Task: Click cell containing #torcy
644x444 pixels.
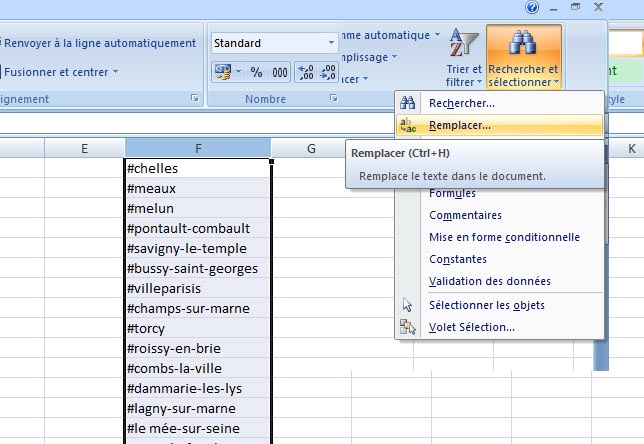Action: 198,329
